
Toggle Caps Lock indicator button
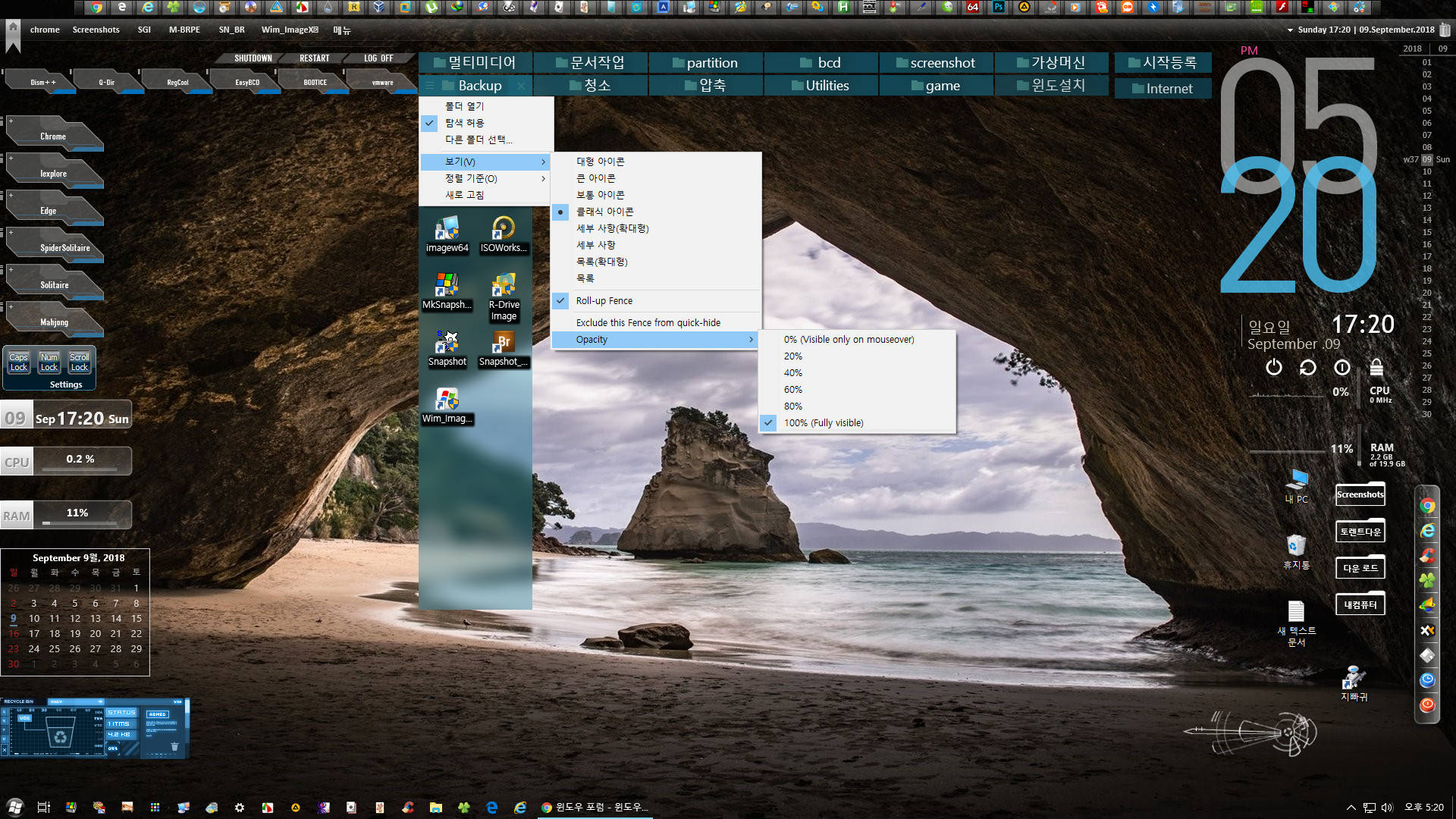[x=18, y=362]
